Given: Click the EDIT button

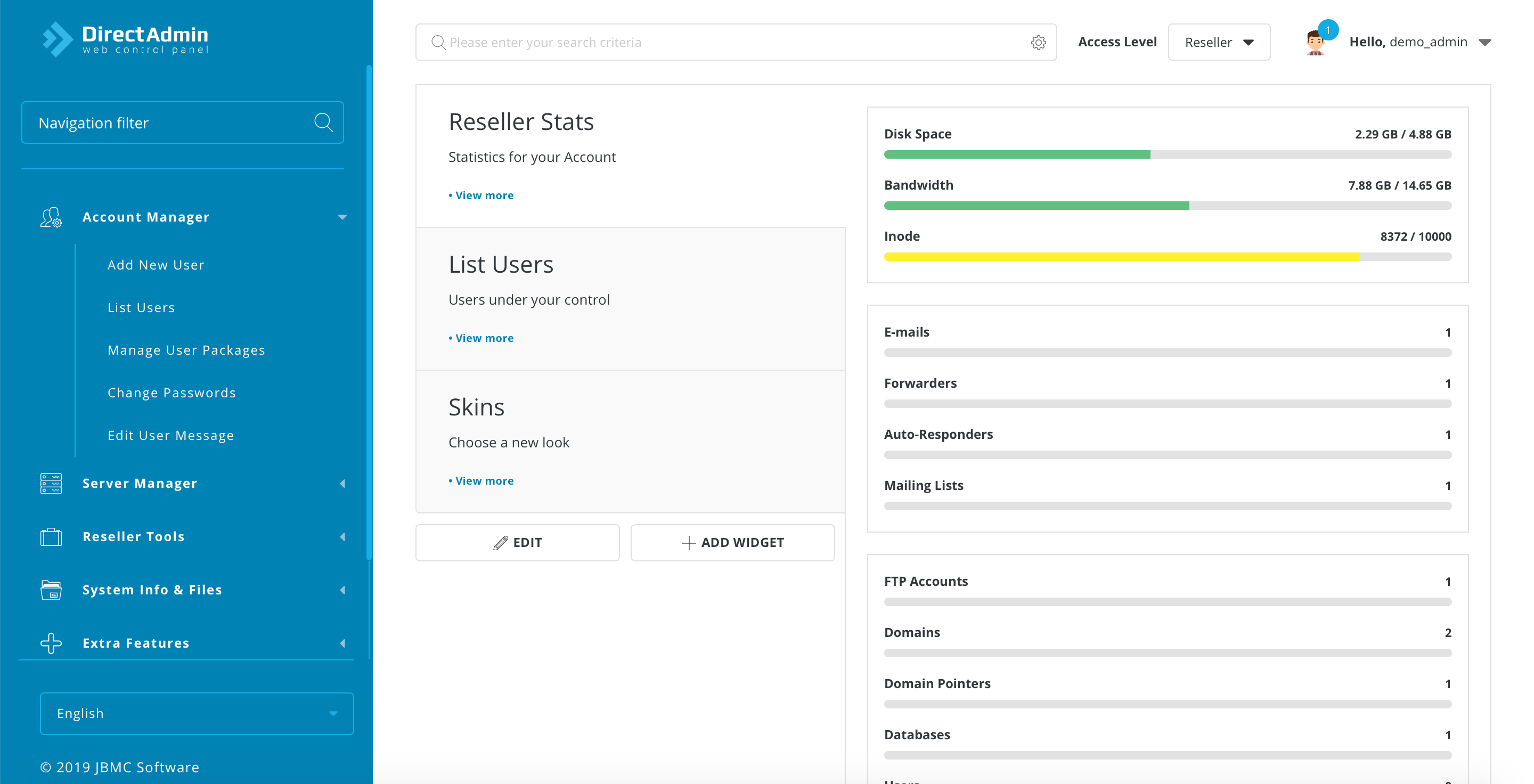Looking at the screenshot, I should (x=517, y=542).
